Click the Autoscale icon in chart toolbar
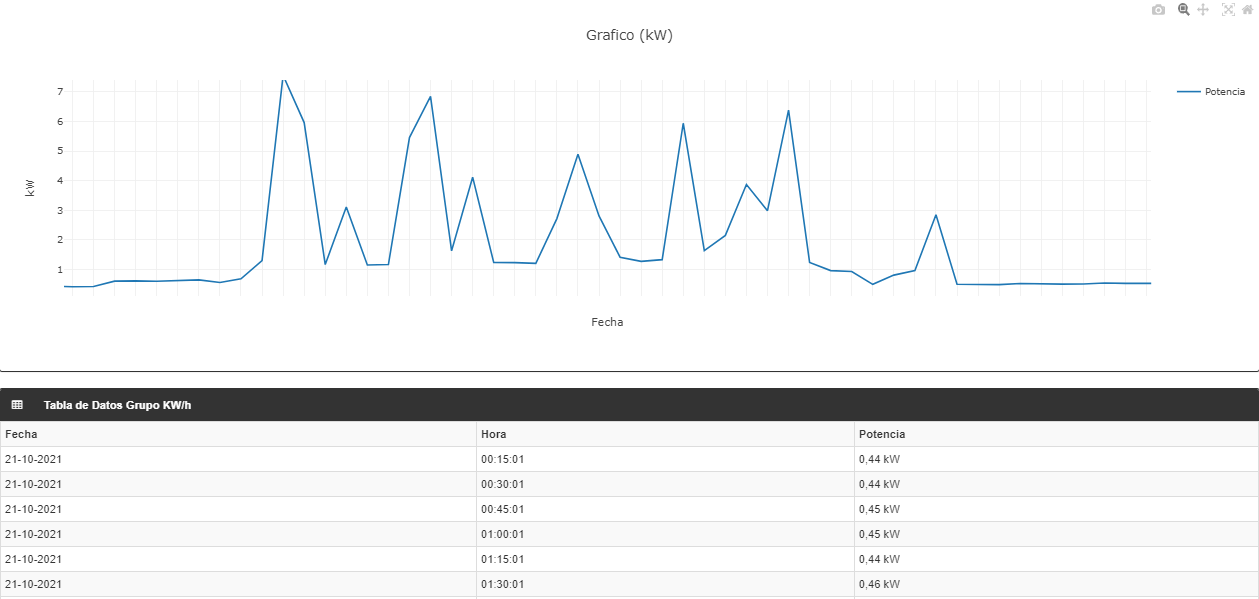This screenshot has width=1259, height=599. (x=1228, y=10)
